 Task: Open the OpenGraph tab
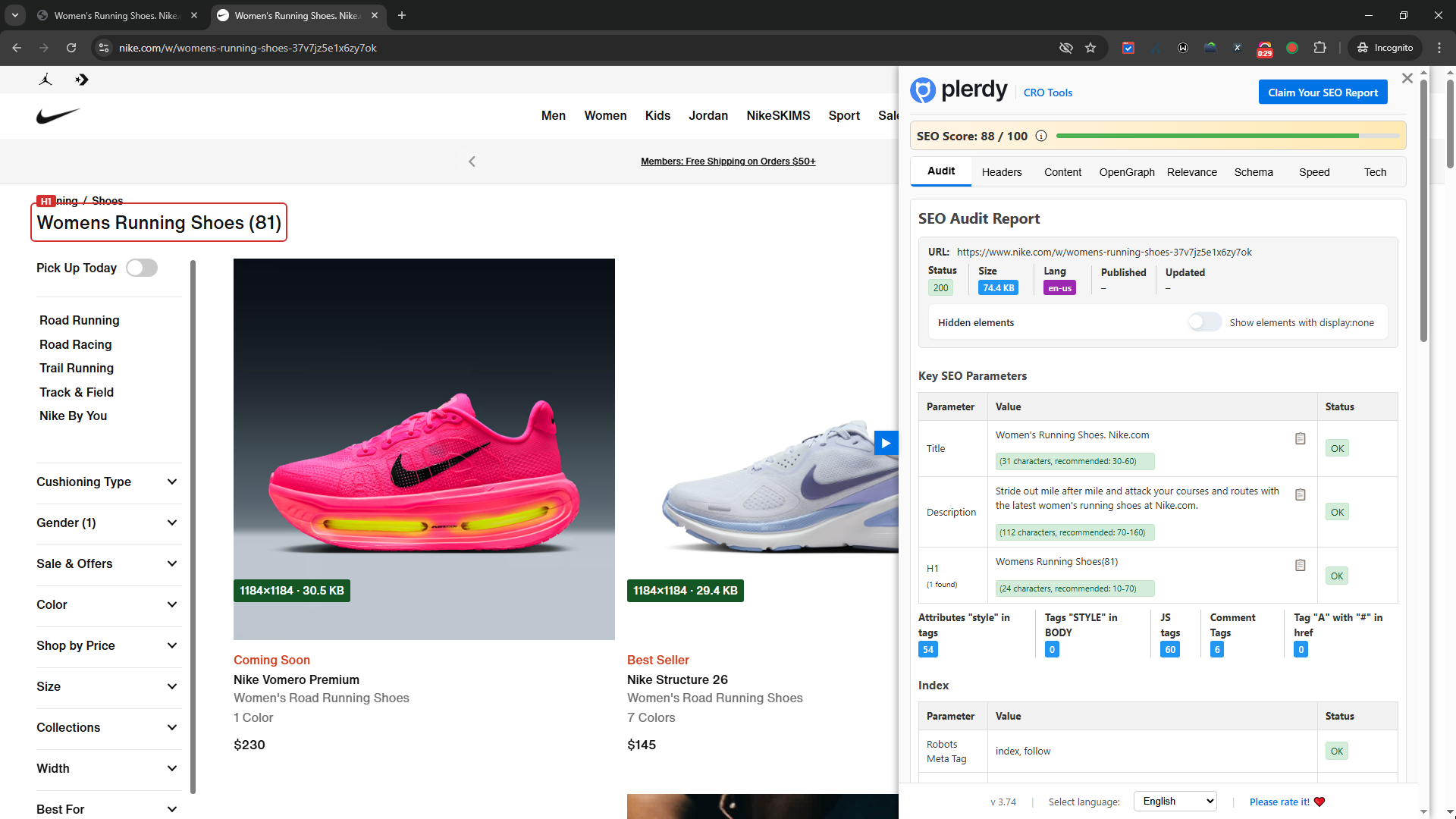(1126, 172)
